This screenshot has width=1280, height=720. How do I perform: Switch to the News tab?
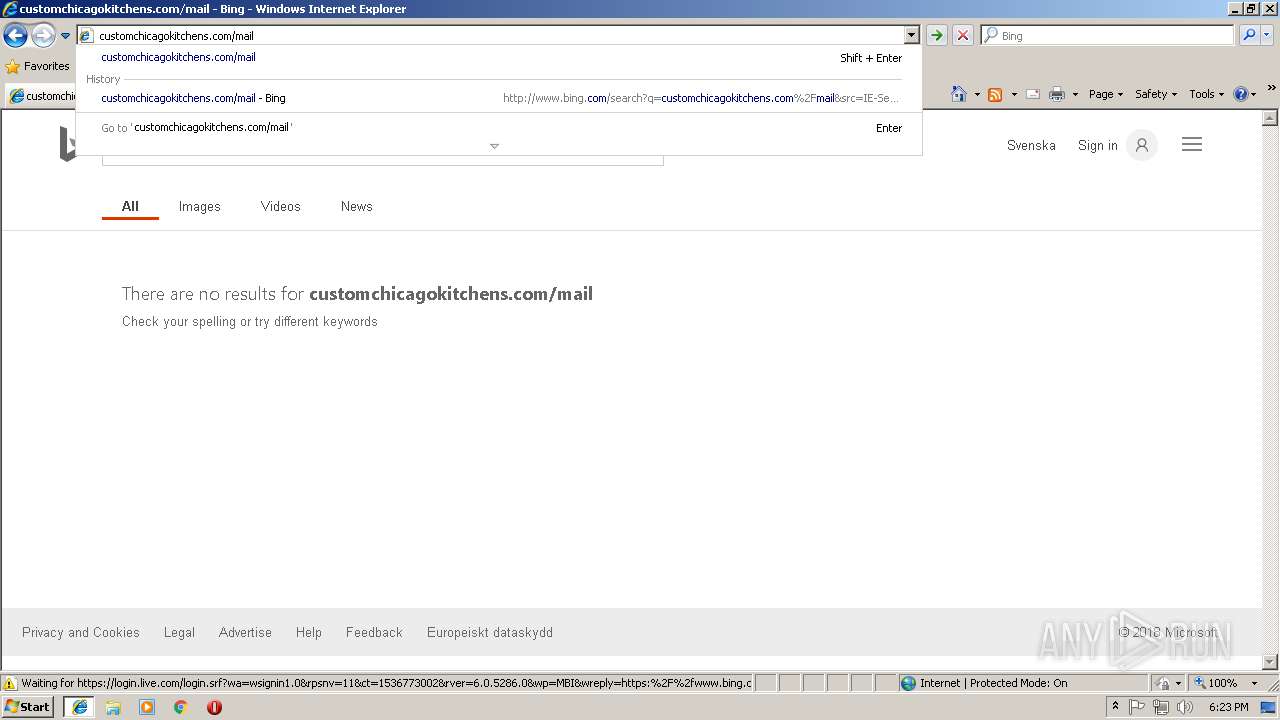coord(356,206)
